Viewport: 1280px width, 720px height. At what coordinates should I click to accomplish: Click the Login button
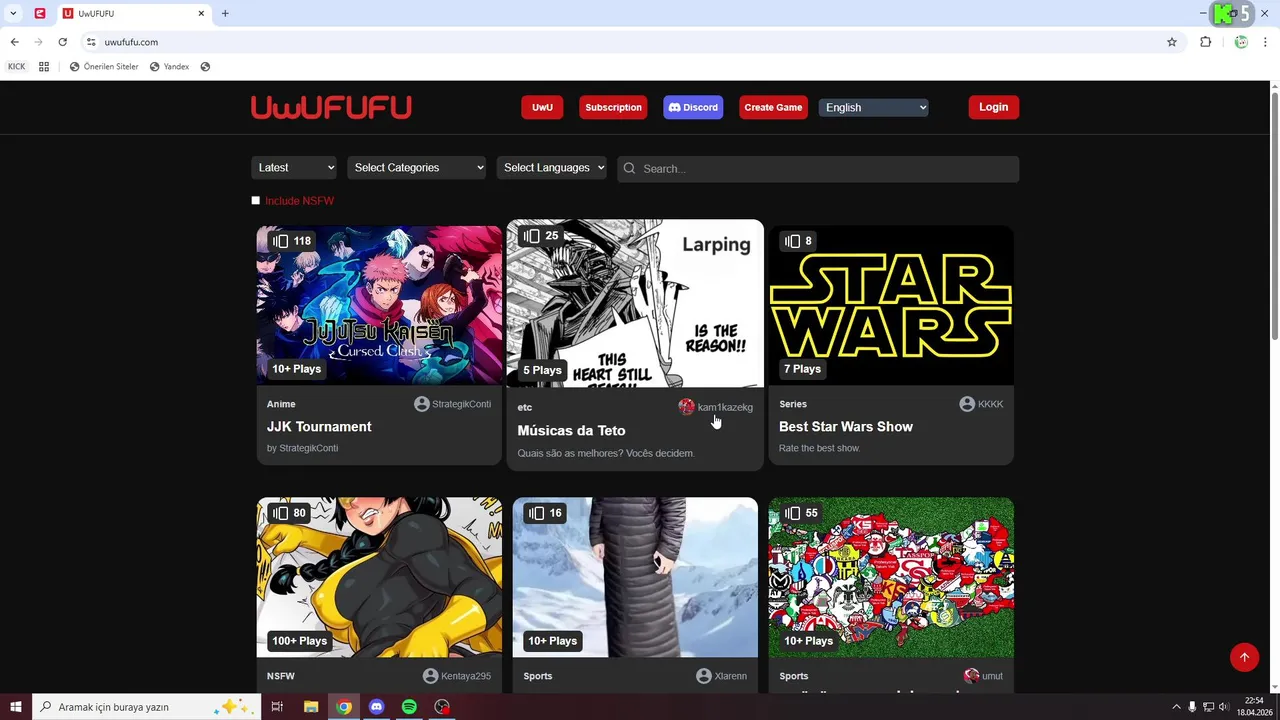[993, 107]
